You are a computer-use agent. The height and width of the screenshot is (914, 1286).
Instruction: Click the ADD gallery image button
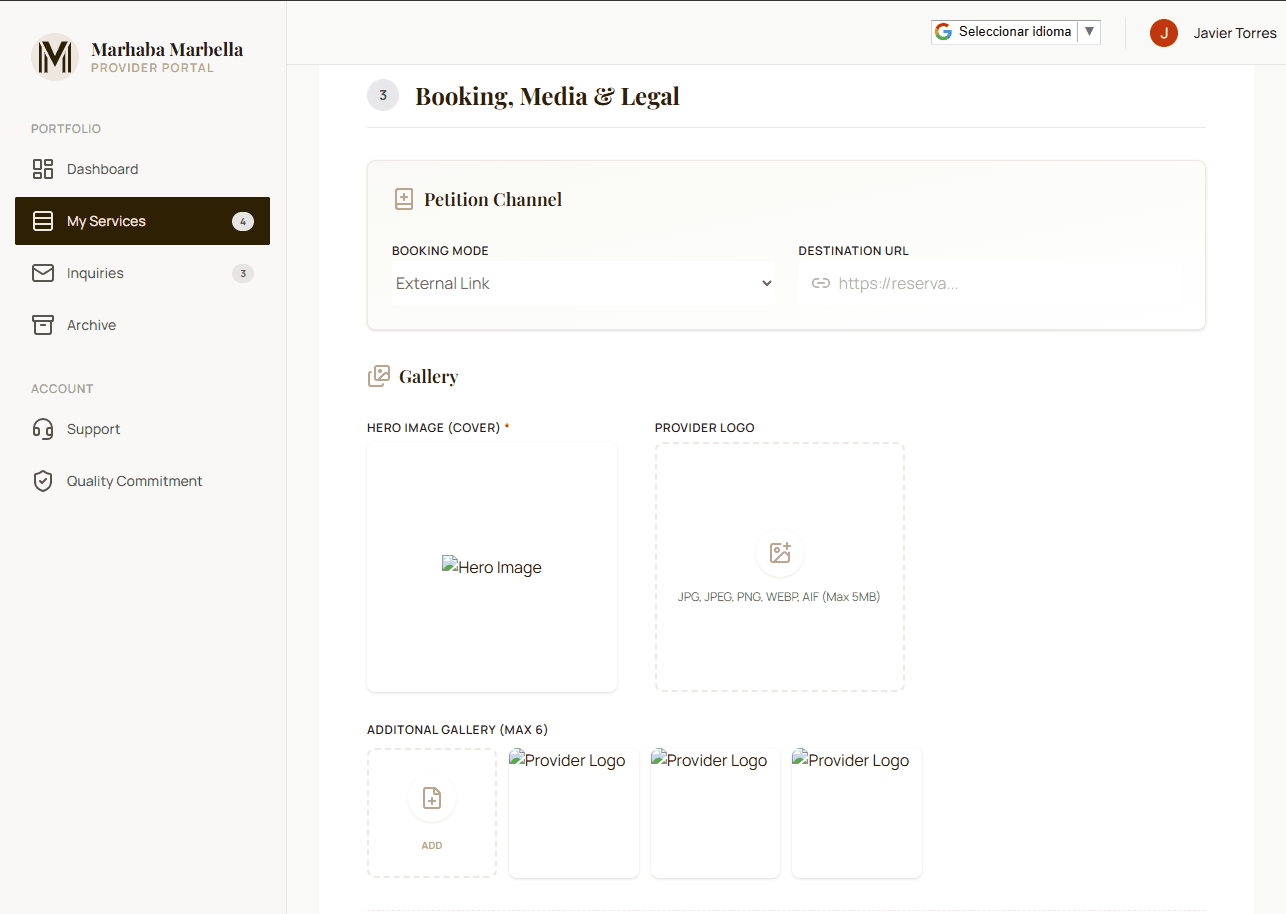tap(432, 813)
